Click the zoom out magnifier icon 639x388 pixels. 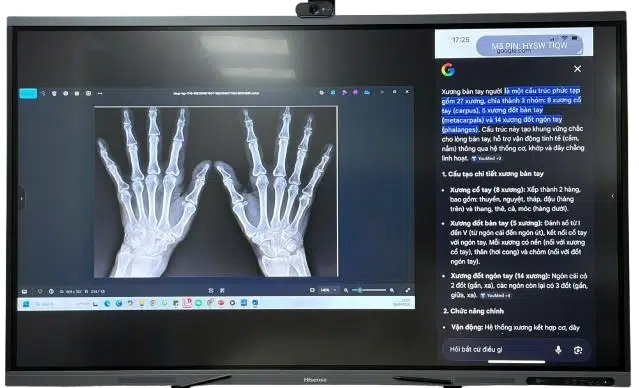pyautogui.click(x=346, y=290)
